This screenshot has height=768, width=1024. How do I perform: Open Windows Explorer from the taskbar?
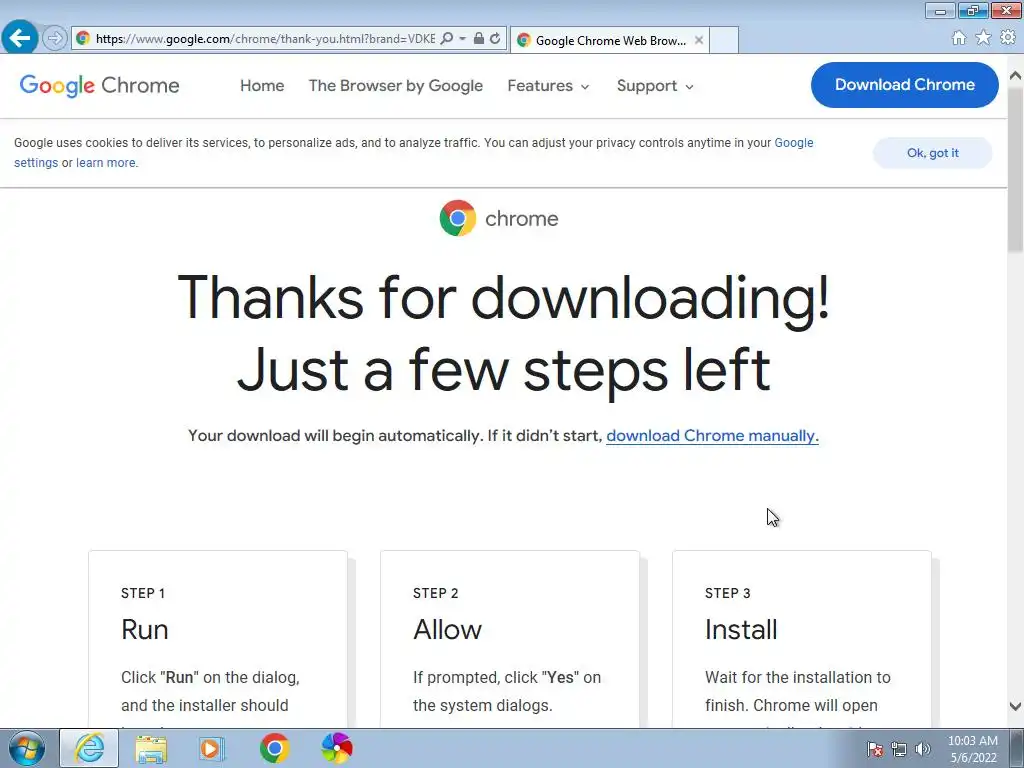pyautogui.click(x=151, y=748)
